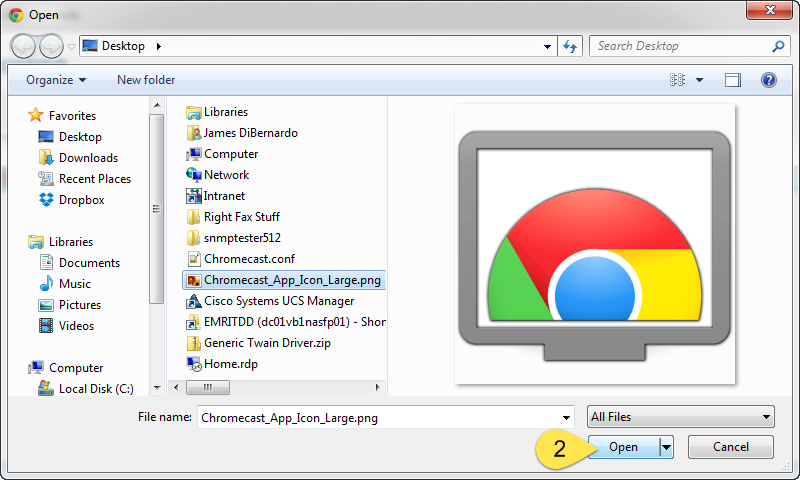Click the Help question mark icon
The height and width of the screenshot is (480, 800).
[768, 80]
